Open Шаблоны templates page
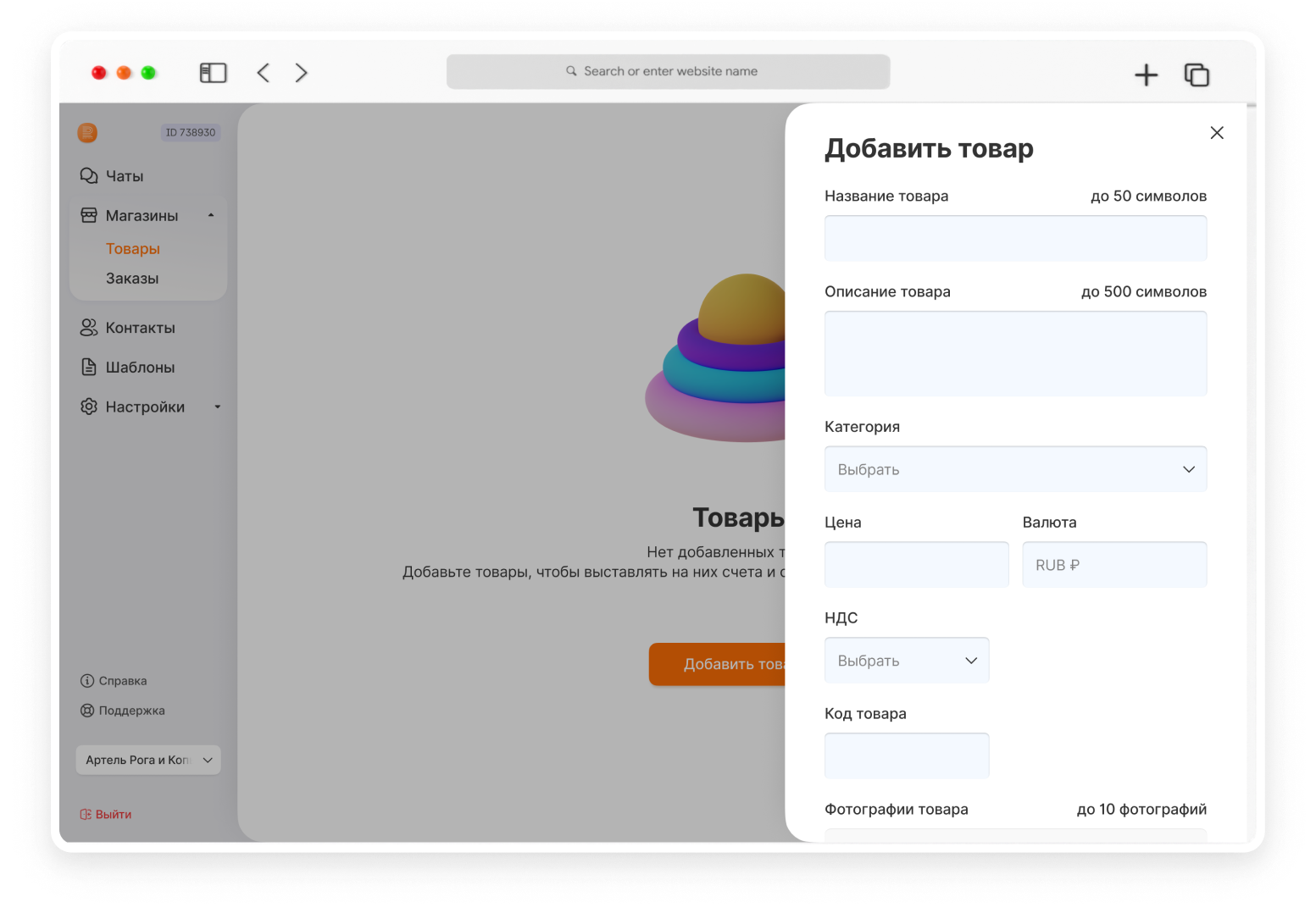The image size is (1316, 913). (128, 368)
